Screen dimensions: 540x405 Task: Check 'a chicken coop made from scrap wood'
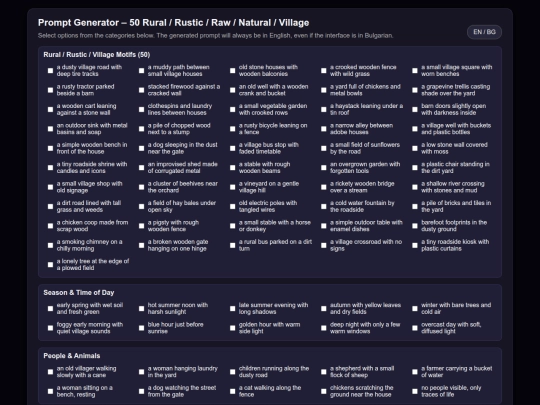[x=51, y=226]
